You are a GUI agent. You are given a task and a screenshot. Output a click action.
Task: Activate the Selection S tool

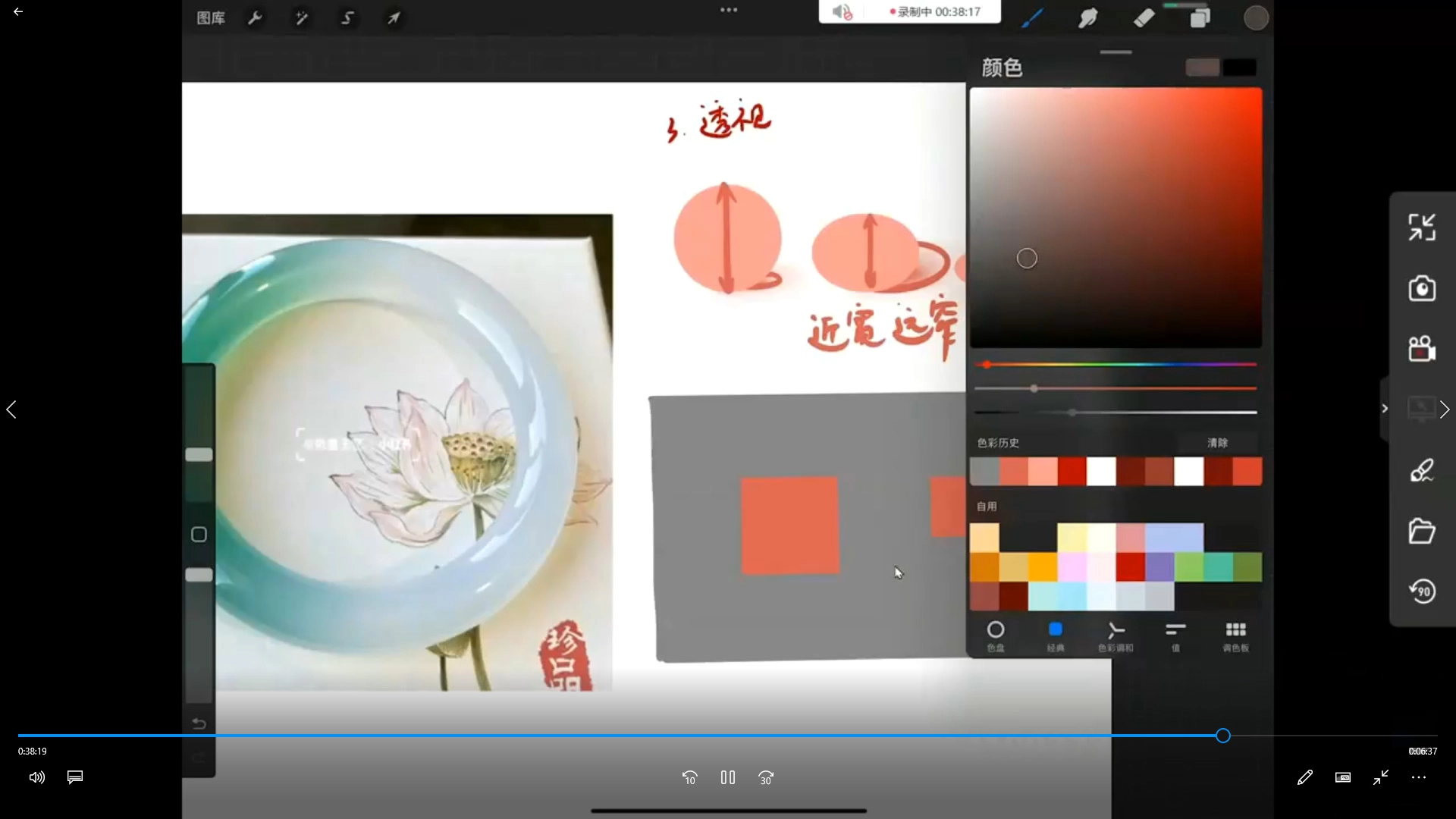[x=347, y=17]
